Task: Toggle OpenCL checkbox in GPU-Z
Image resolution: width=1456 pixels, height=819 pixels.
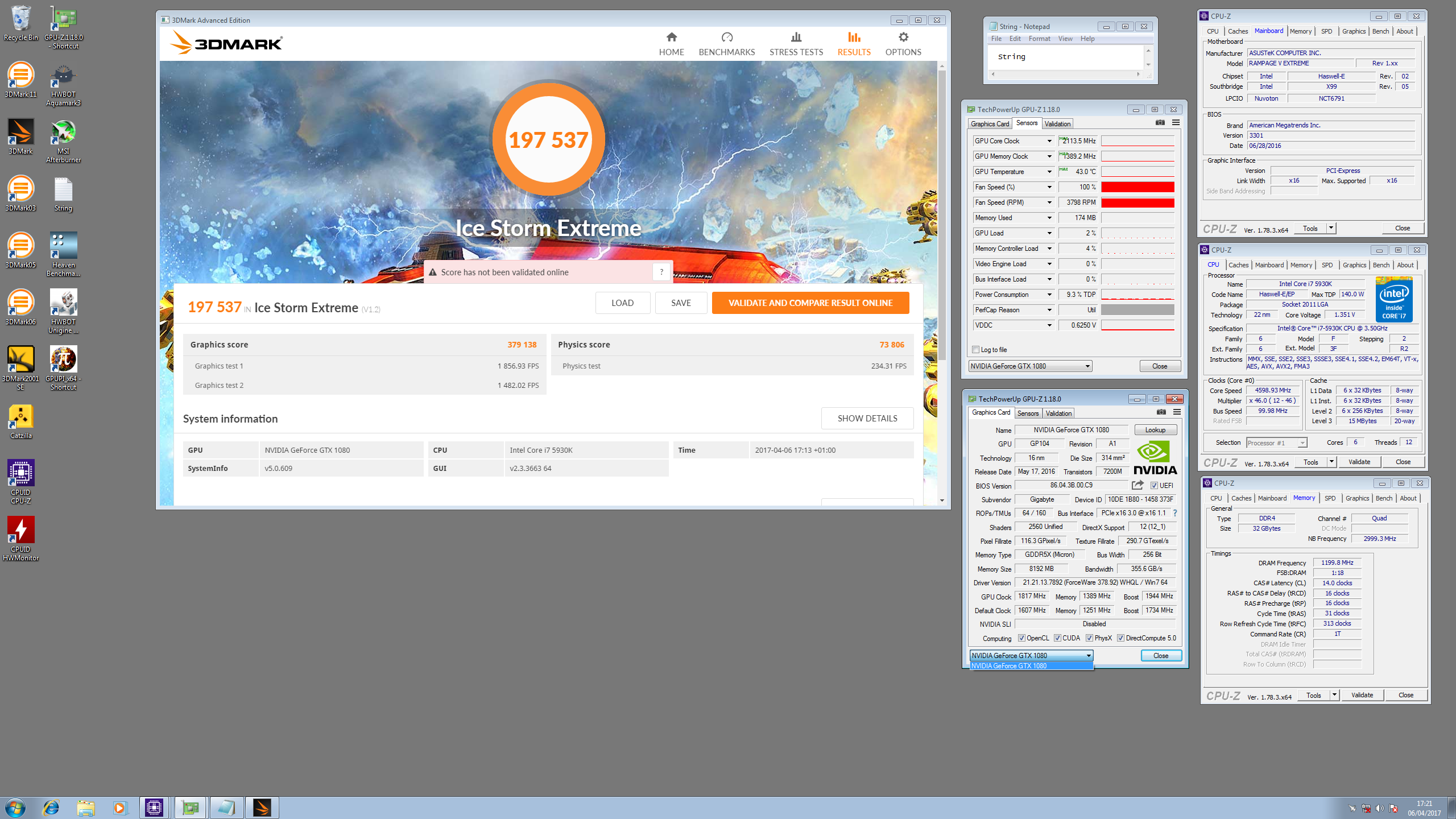Action: tap(1021, 638)
